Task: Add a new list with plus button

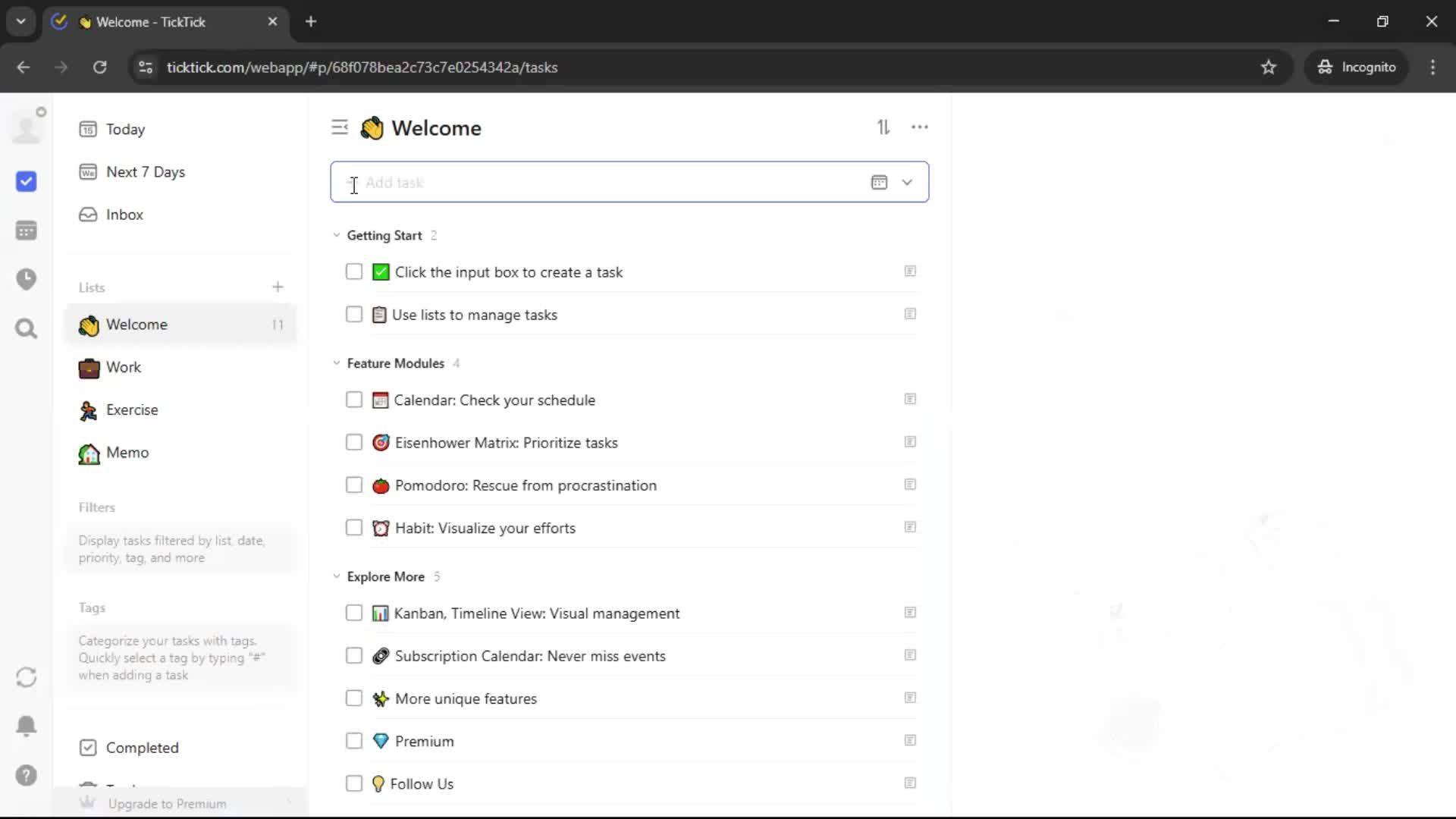Action: tap(278, 287)
